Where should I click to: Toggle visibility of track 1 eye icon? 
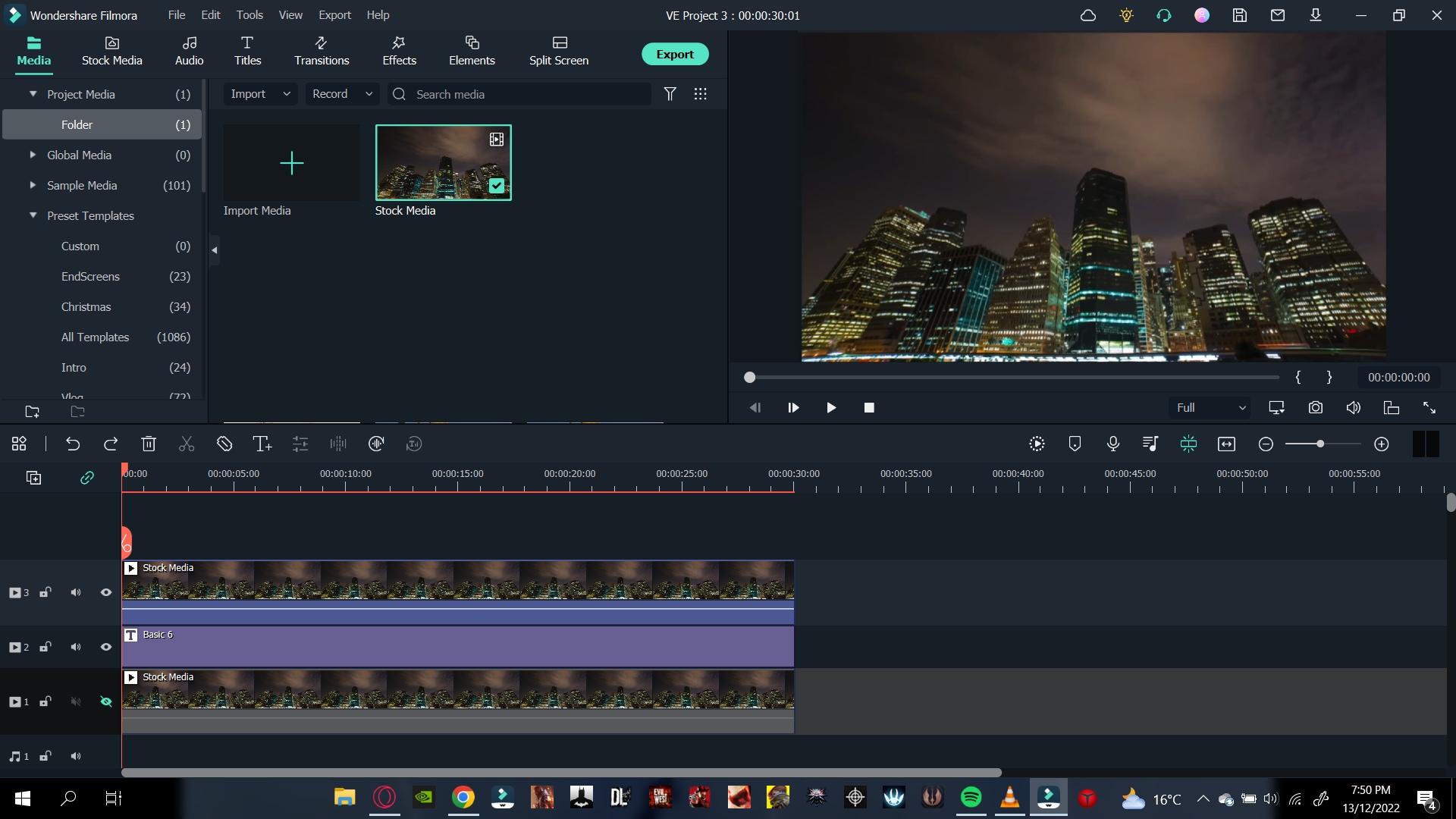tap(106, 701)
